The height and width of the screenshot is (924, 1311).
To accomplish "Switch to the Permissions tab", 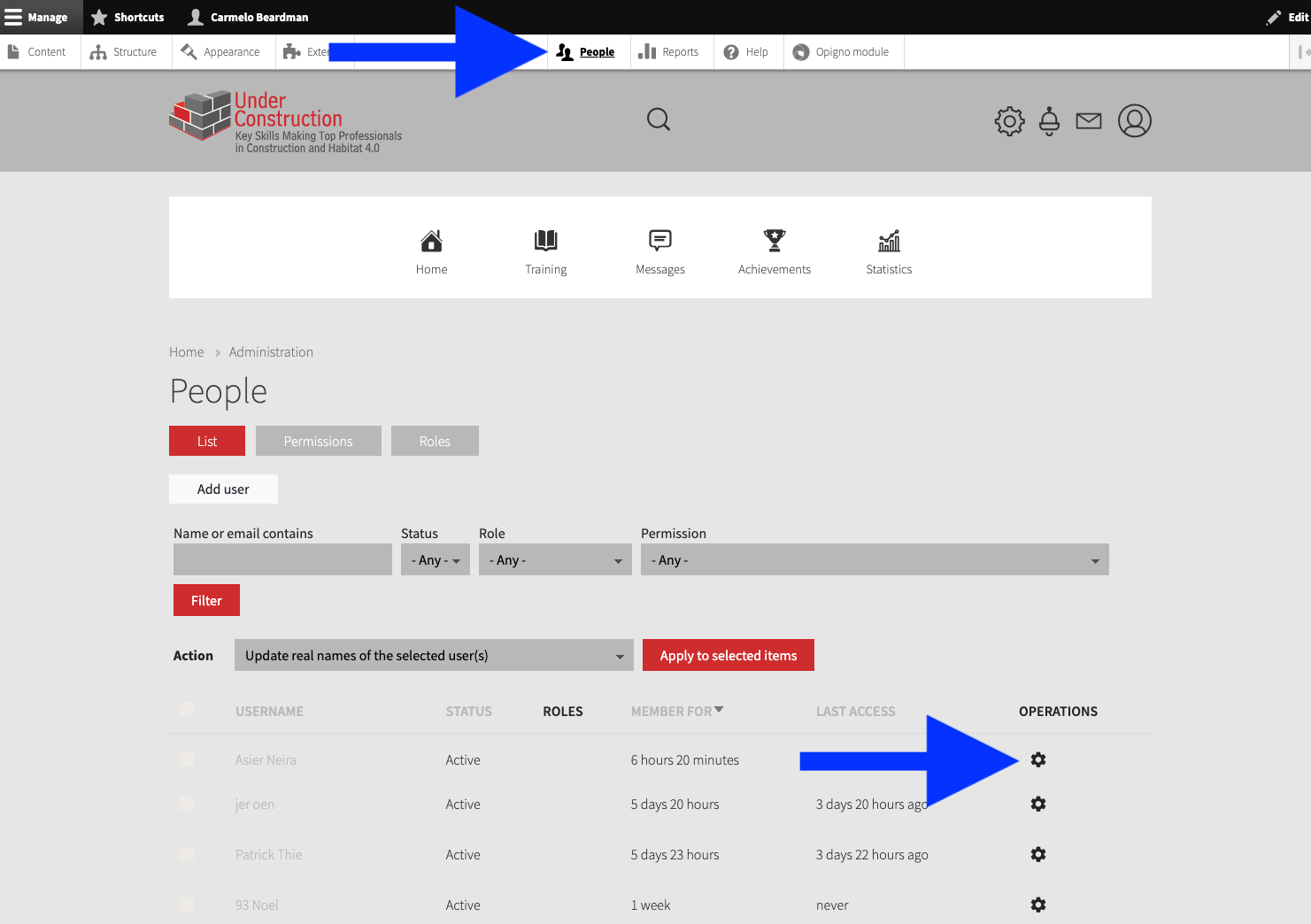I will (319, 441).
